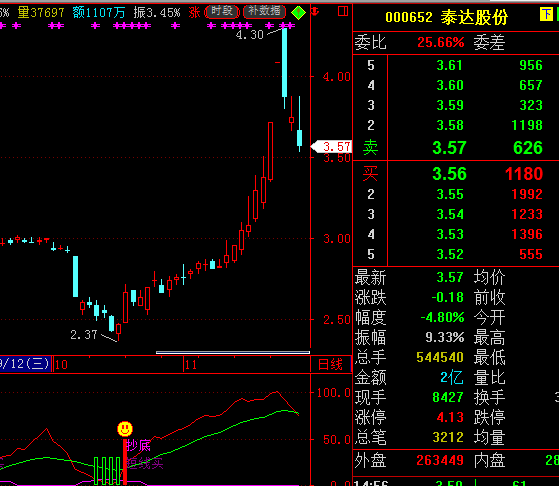
Task: Select the 买 buy-one price 3.56 row
Action: click(x=456, y=174)
